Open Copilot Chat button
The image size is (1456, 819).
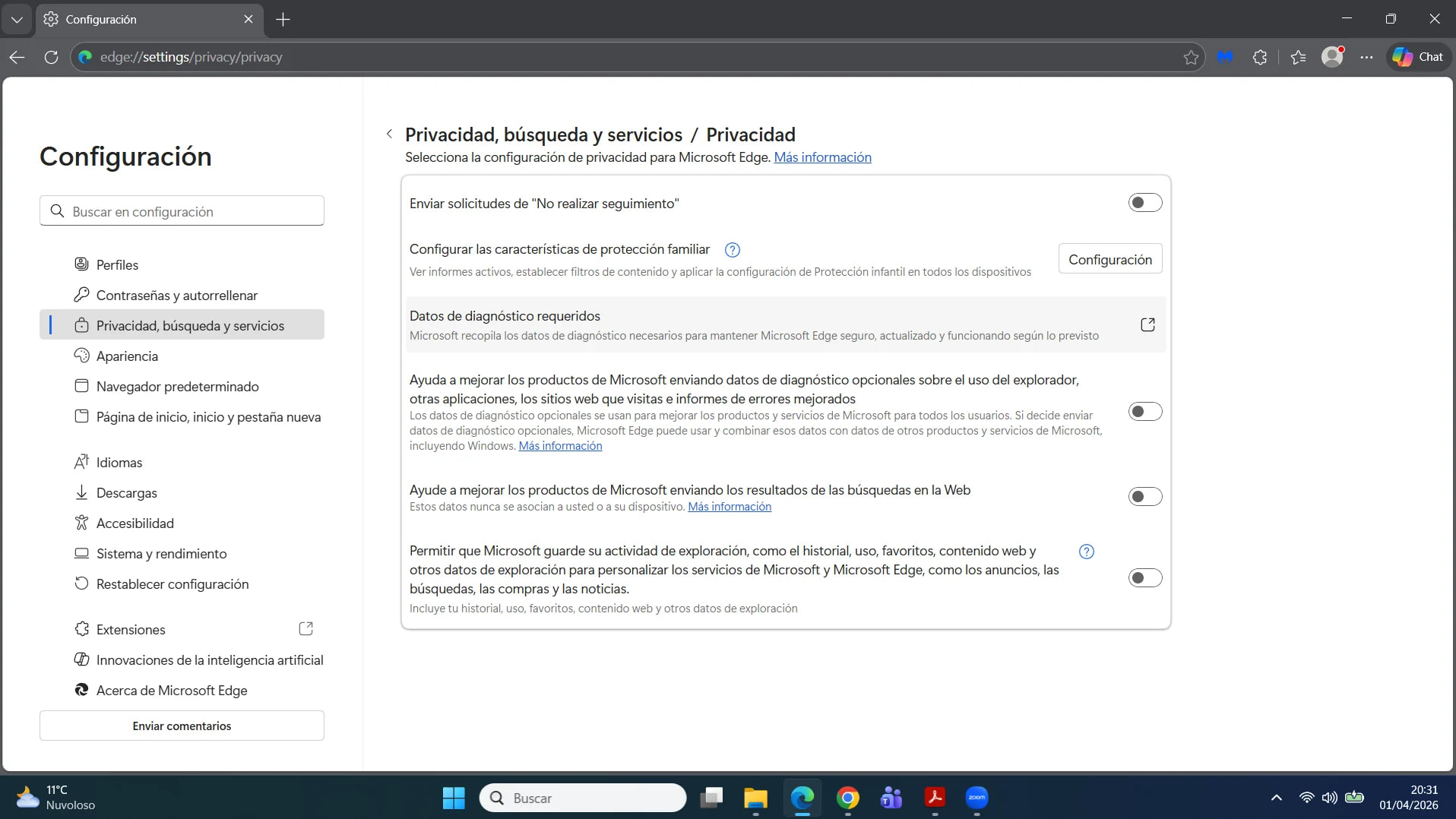pos(1418,57)
